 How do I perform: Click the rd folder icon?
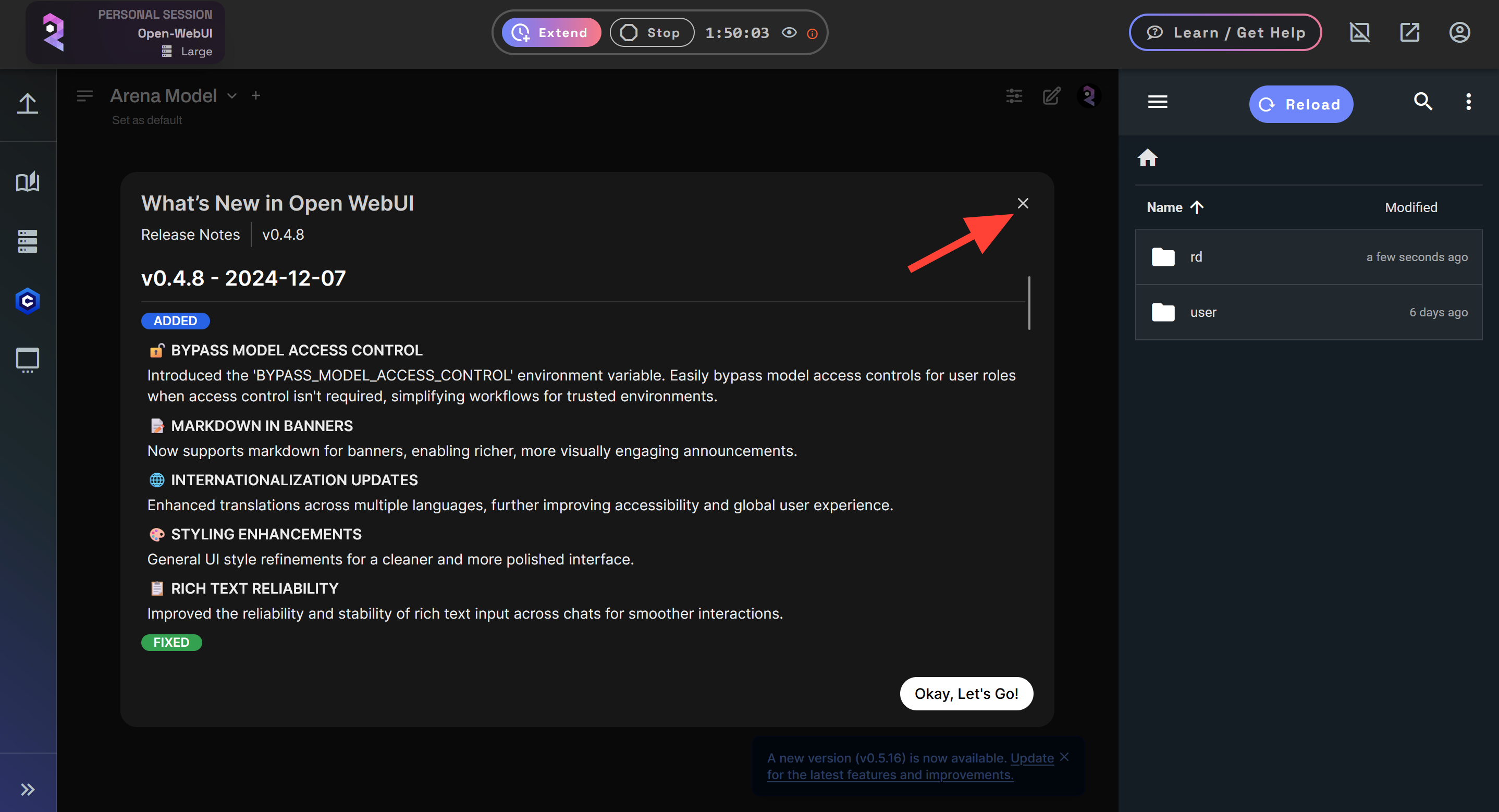[x=1163, y=257]
